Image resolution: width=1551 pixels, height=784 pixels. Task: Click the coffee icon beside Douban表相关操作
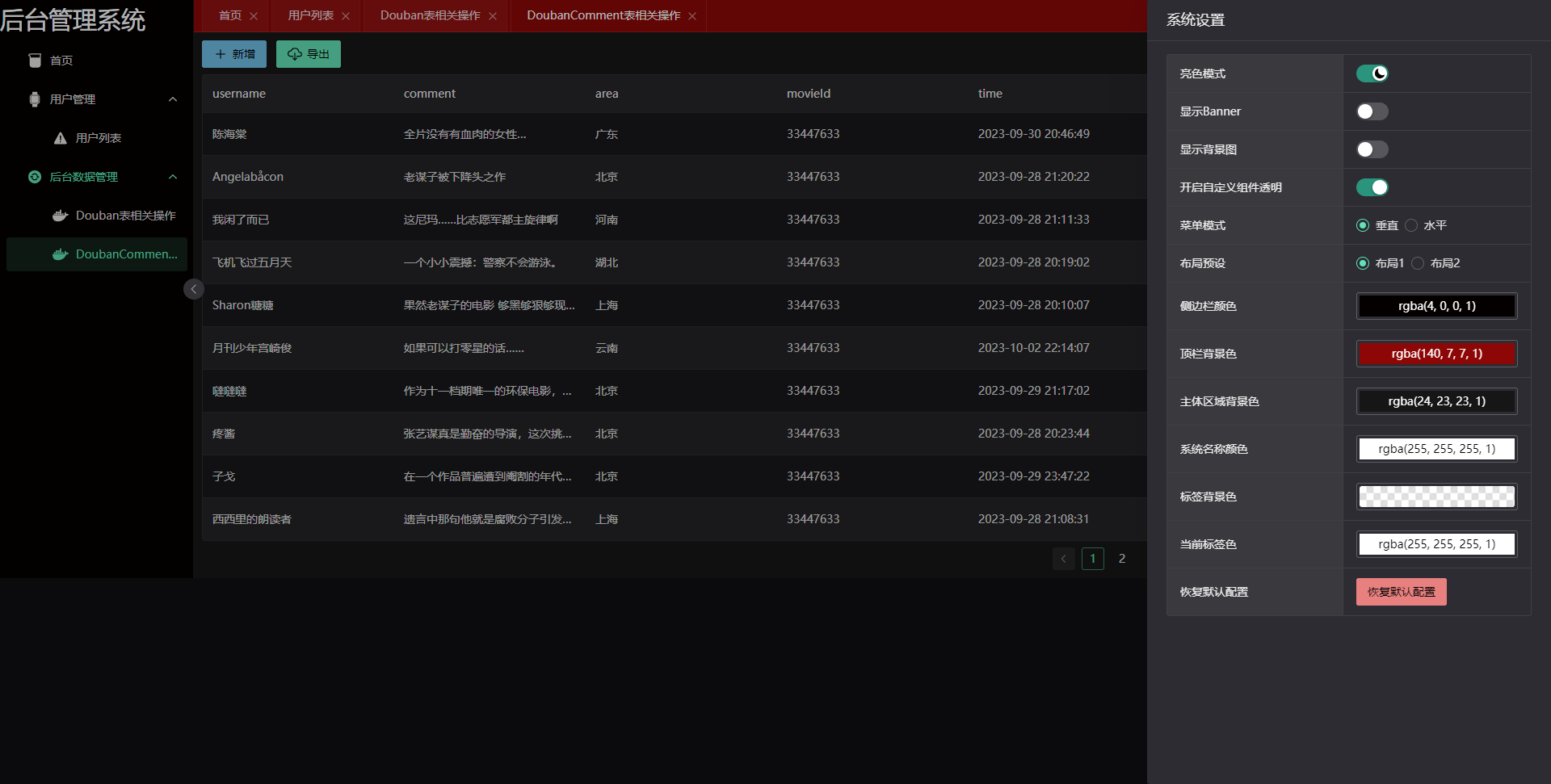click(59, 215)
